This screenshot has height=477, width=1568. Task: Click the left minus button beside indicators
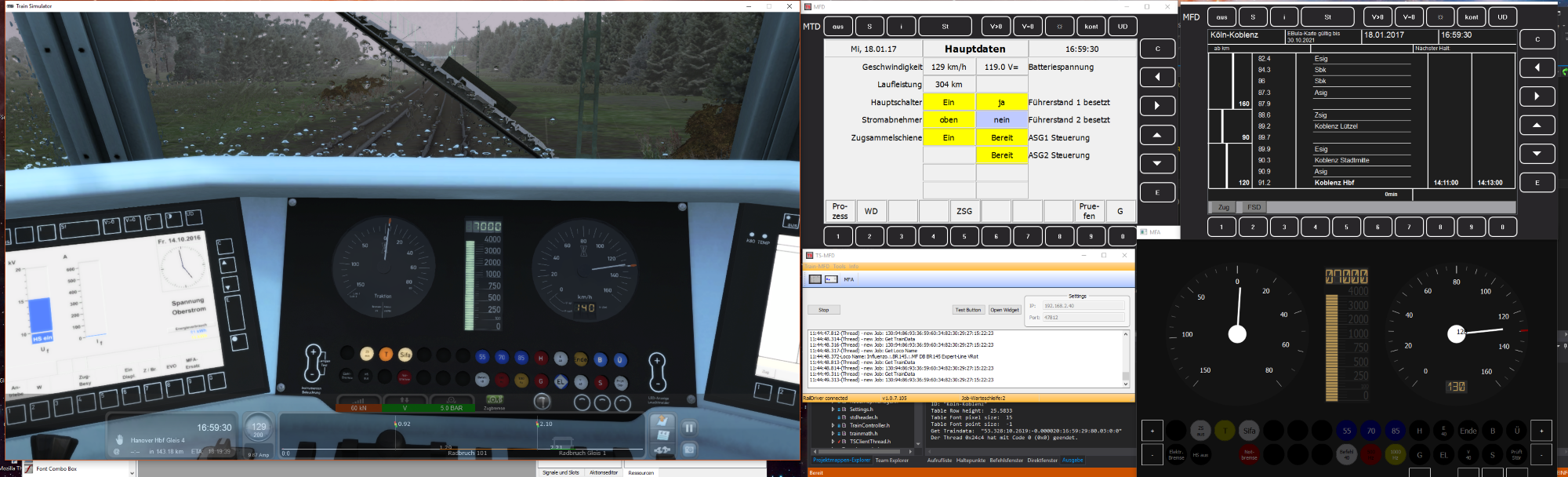pos(1152,454)
